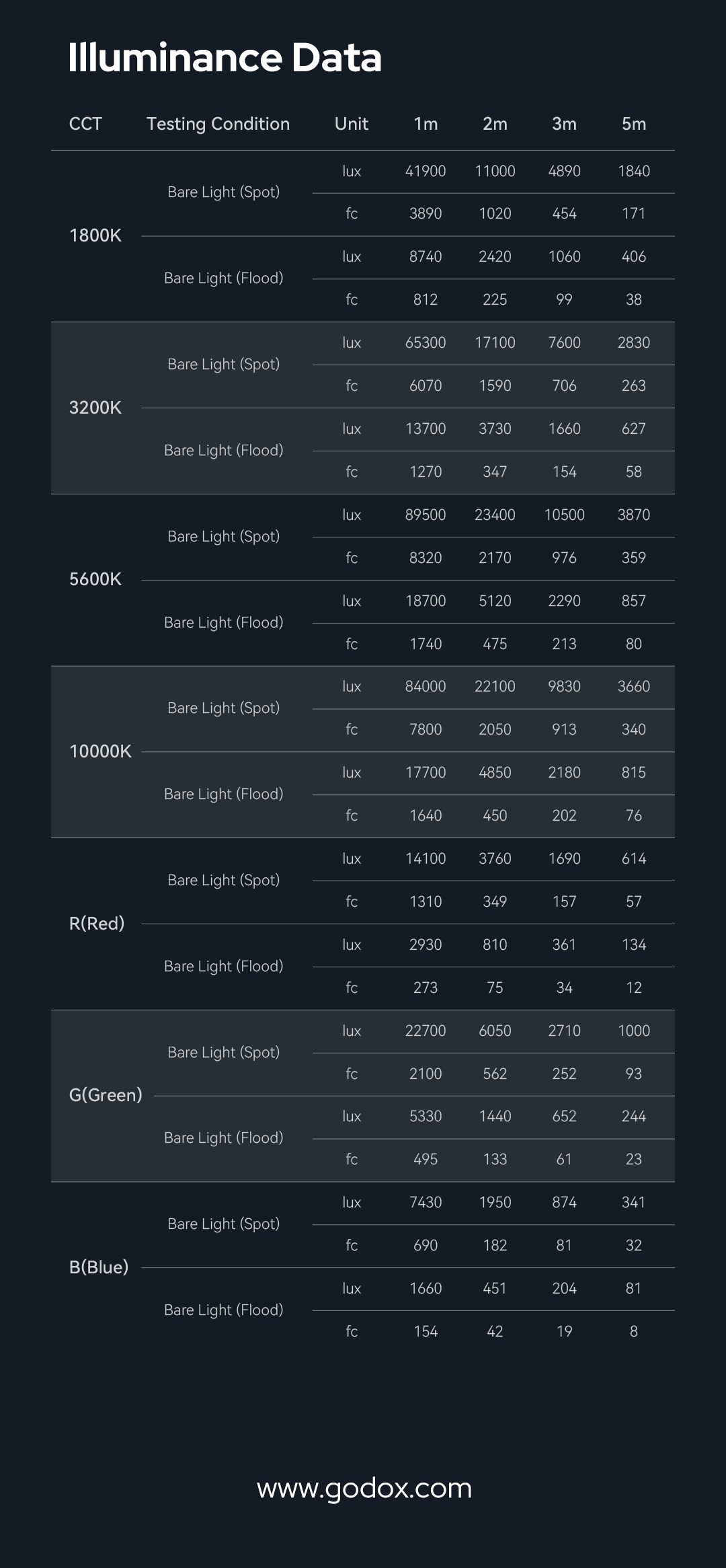Select the Unit column header
This screenshot has height=1568, width=726.
click(x=352, y=124)
